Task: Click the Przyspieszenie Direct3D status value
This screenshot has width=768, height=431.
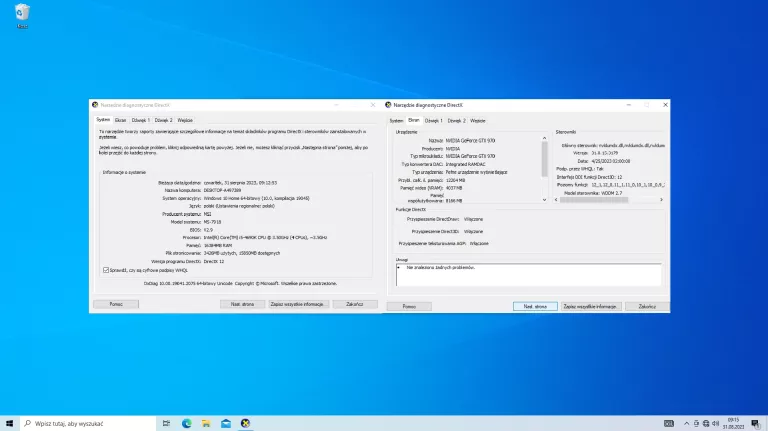Action: [473, 231]
